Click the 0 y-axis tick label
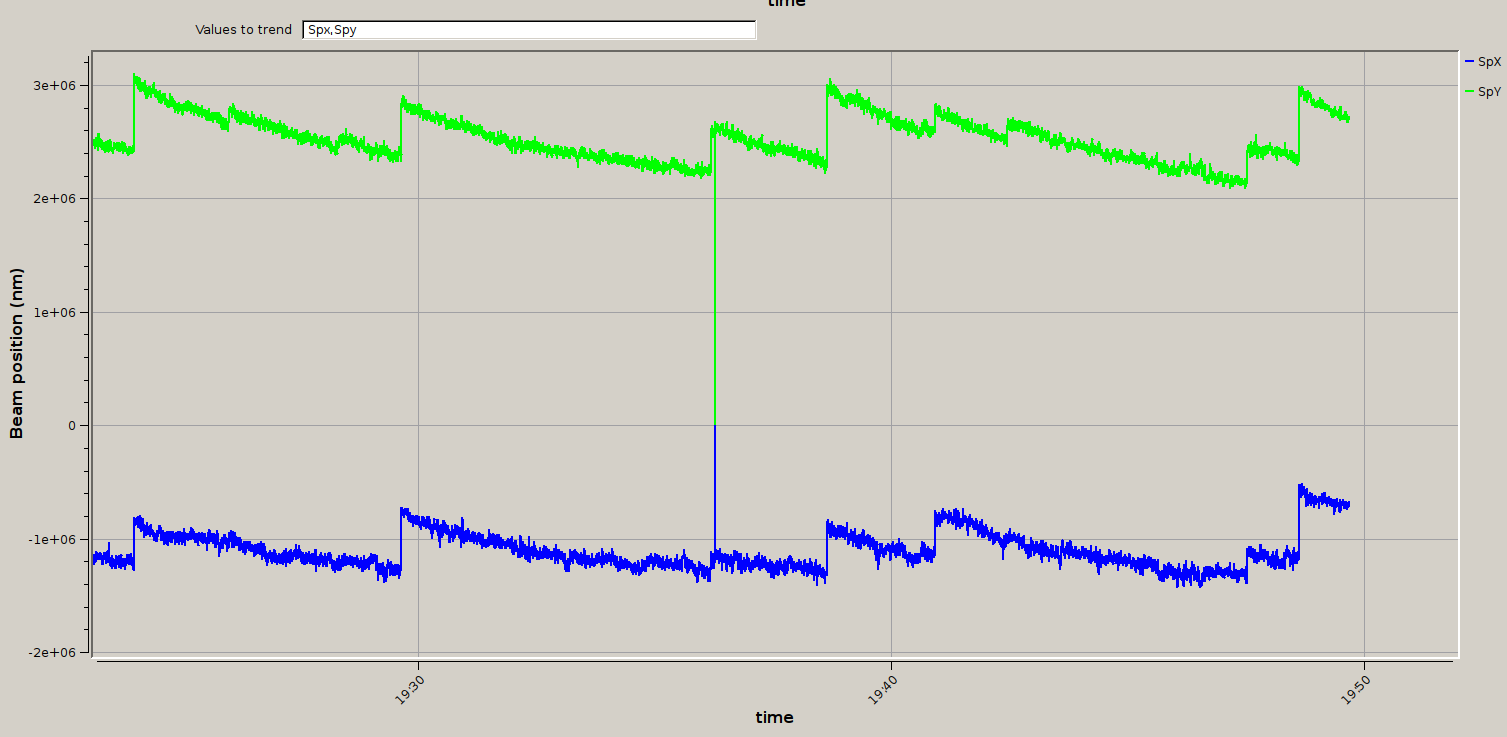 click(x=72, y=426)
